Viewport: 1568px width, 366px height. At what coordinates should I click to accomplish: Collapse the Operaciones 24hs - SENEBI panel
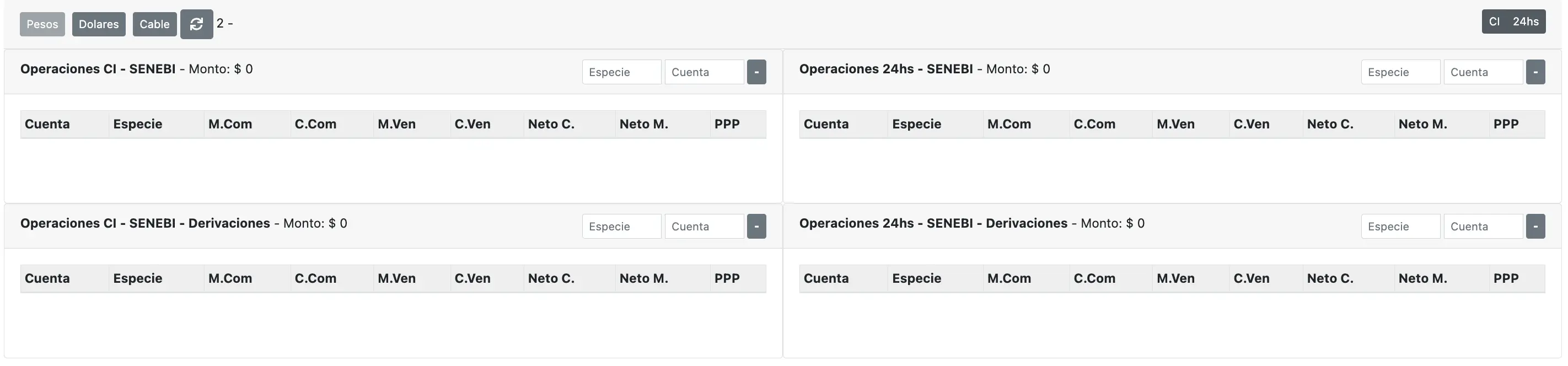[1535, 72]
